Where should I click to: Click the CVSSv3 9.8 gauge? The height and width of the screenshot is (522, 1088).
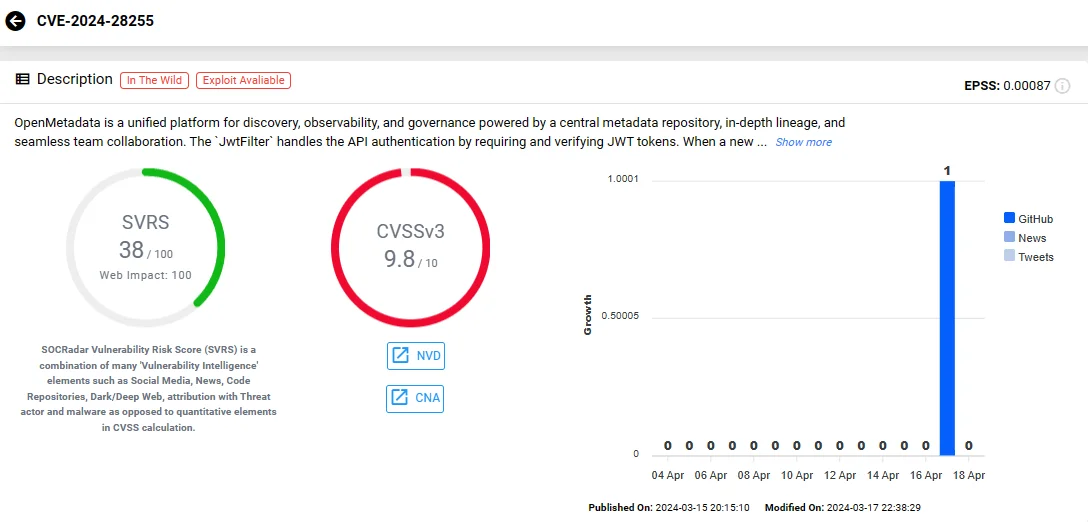(x=410, y=247)
